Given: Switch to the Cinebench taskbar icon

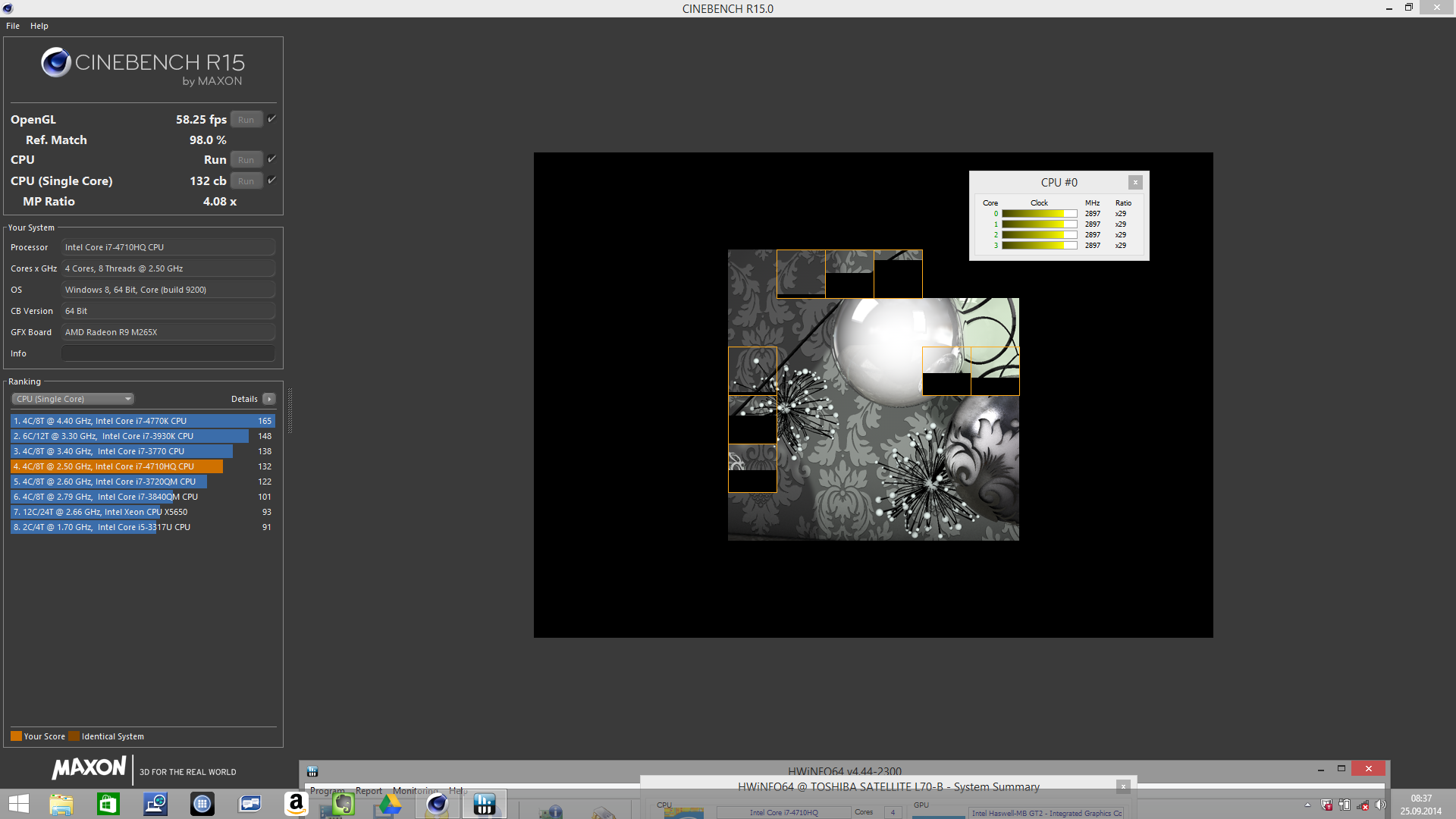Looking at the screenshot, I should (x=437, y=804).
